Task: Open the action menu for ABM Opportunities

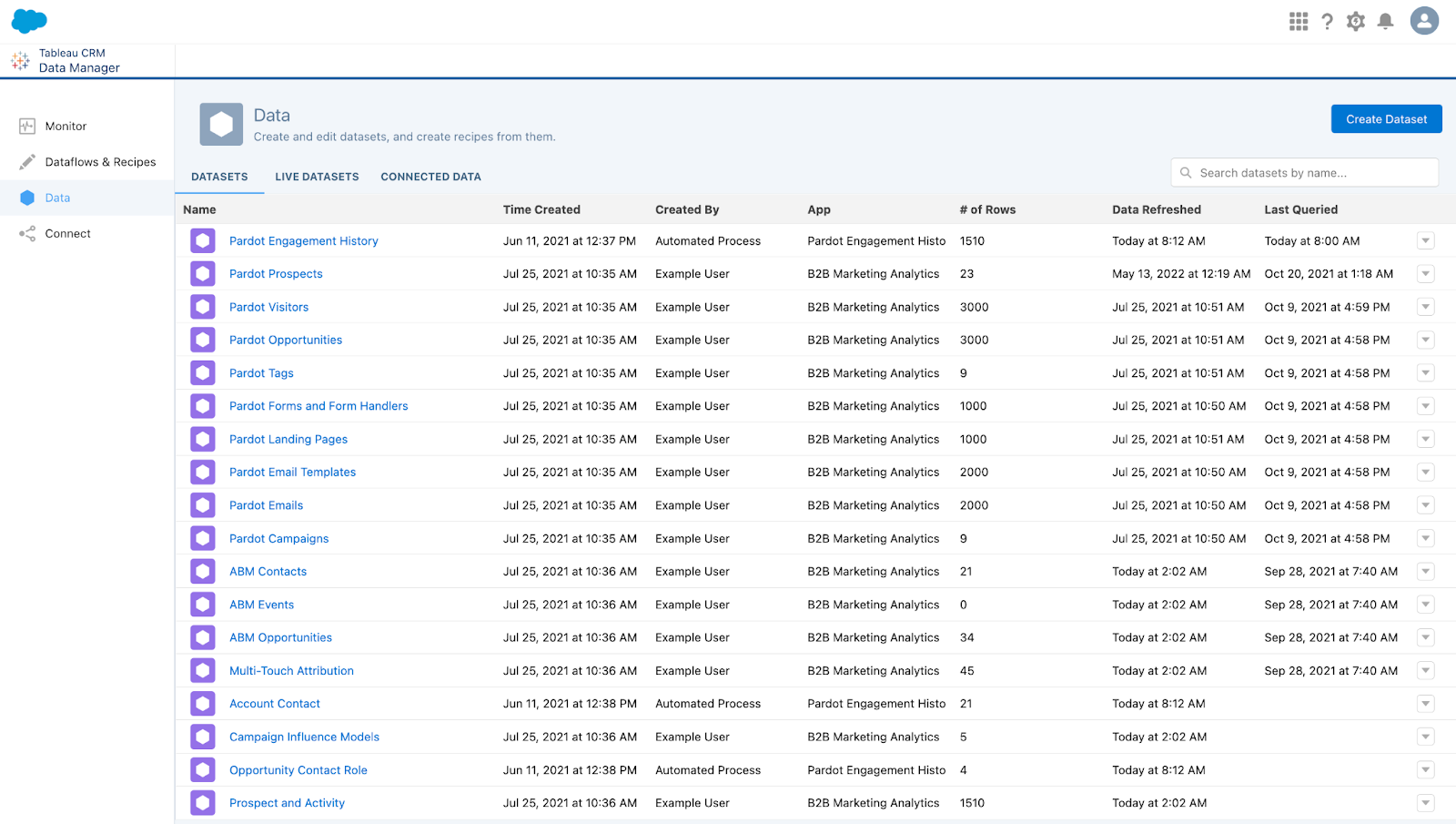Action: (x=1426, y=638)
